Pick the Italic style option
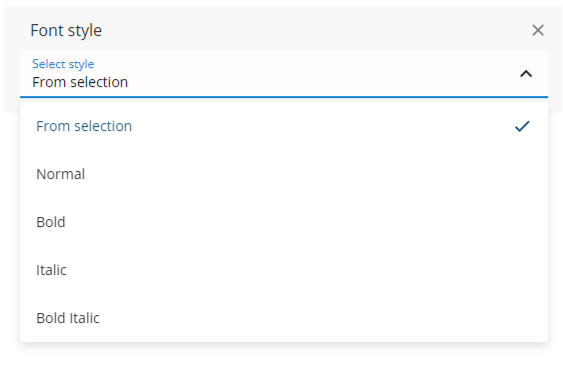Image resolution: width=563 pixels, height=365 pixels. click(x=284, y=270)
